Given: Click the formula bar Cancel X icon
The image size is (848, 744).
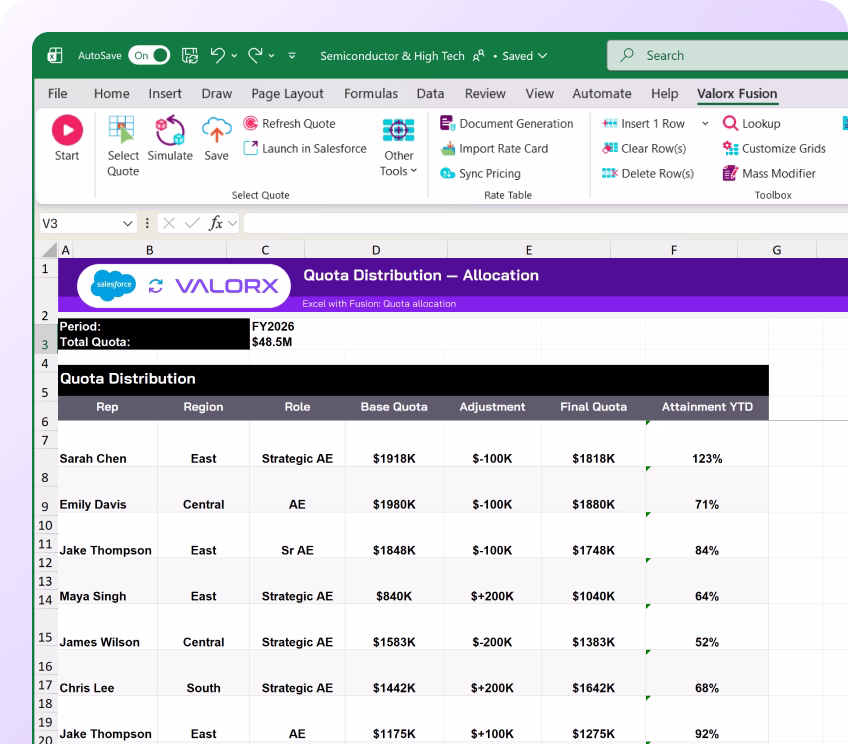Looking at the screenshot, I should [x=169, y=223].
